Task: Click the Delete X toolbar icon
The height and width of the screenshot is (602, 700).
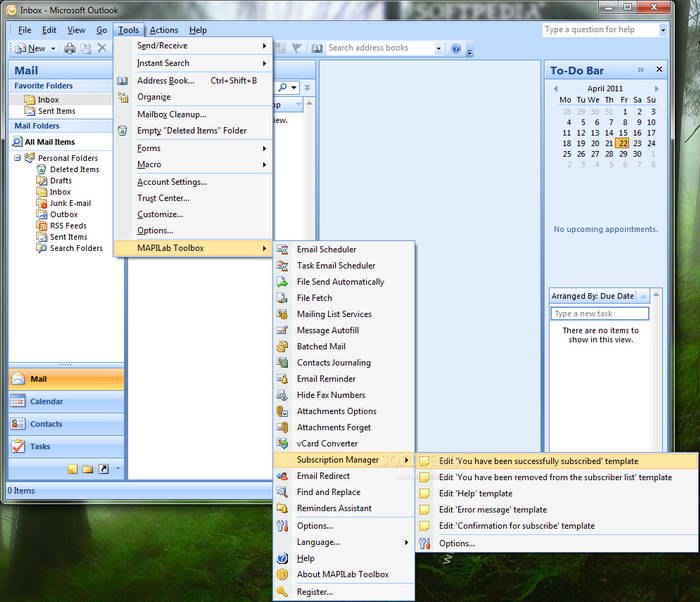Action: [102, 48]
